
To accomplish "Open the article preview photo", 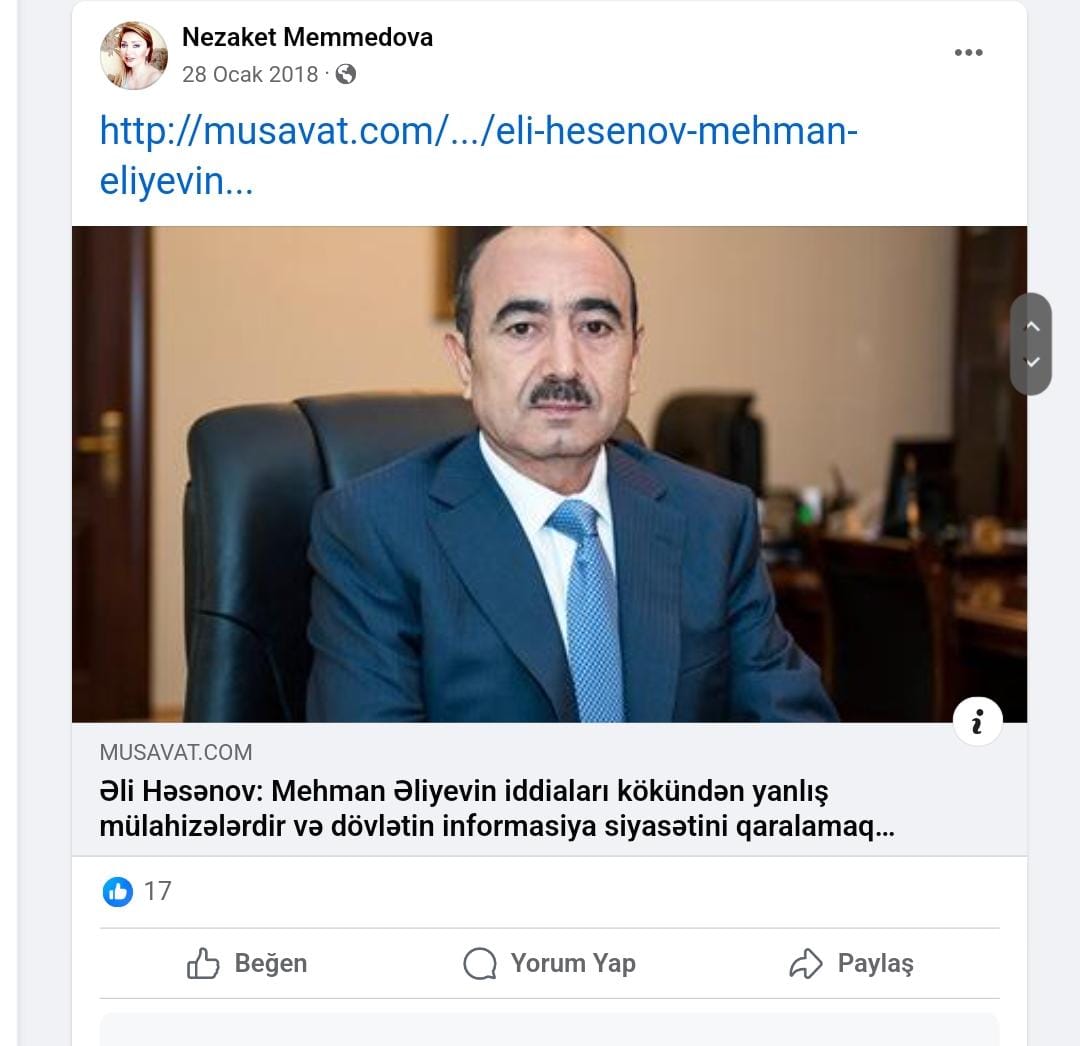I will pos(550,474).
